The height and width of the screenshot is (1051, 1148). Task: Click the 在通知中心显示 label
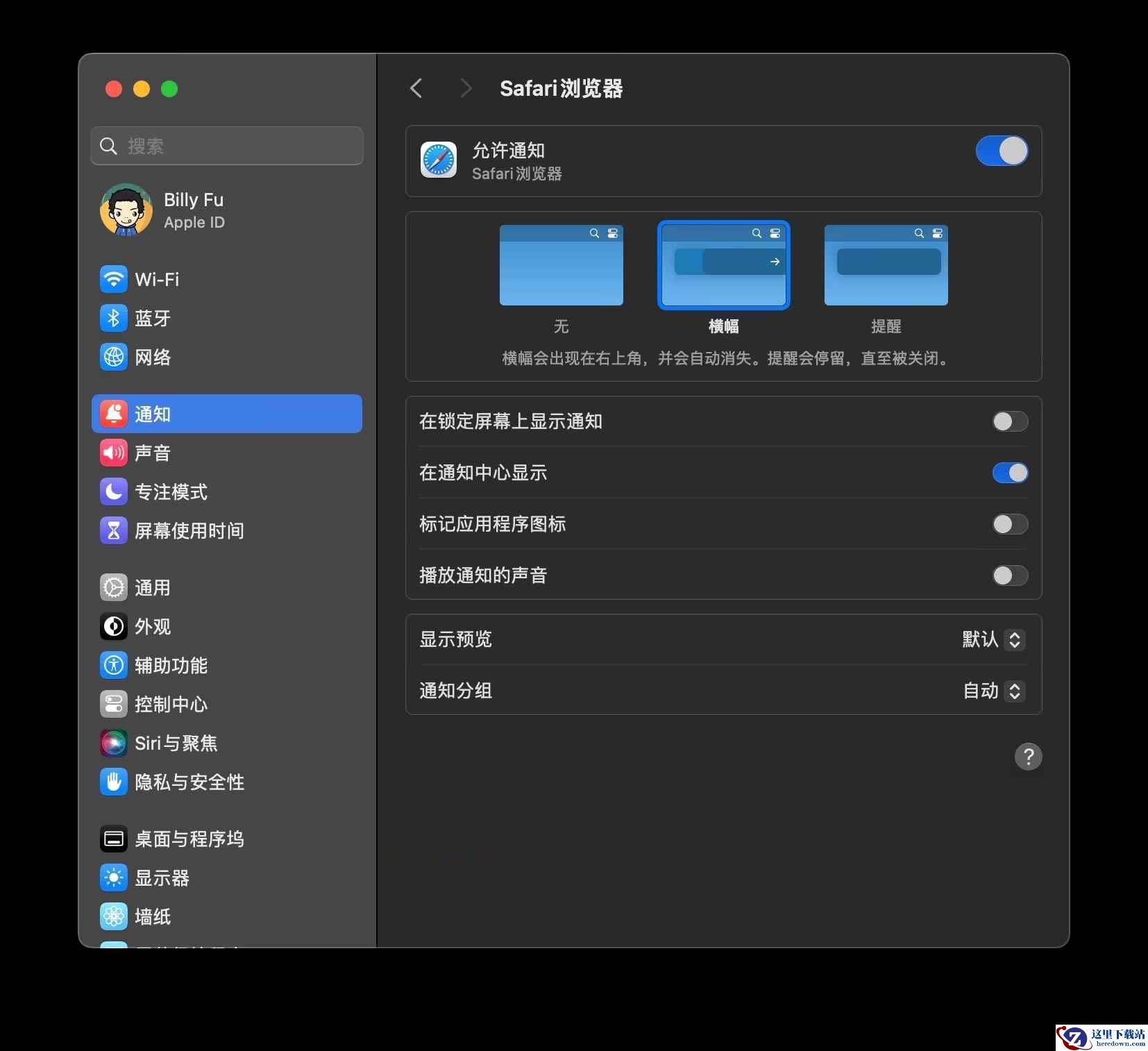click(x=483, y=473)
